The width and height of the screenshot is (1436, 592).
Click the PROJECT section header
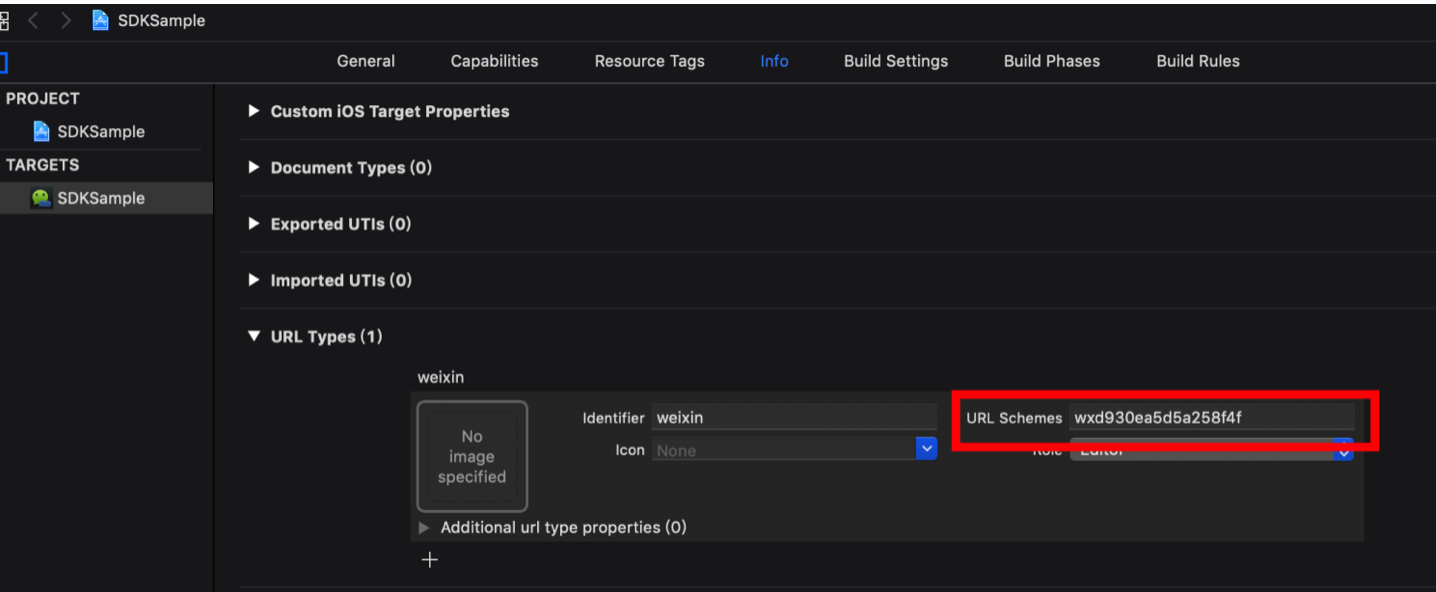pos(43,98)
